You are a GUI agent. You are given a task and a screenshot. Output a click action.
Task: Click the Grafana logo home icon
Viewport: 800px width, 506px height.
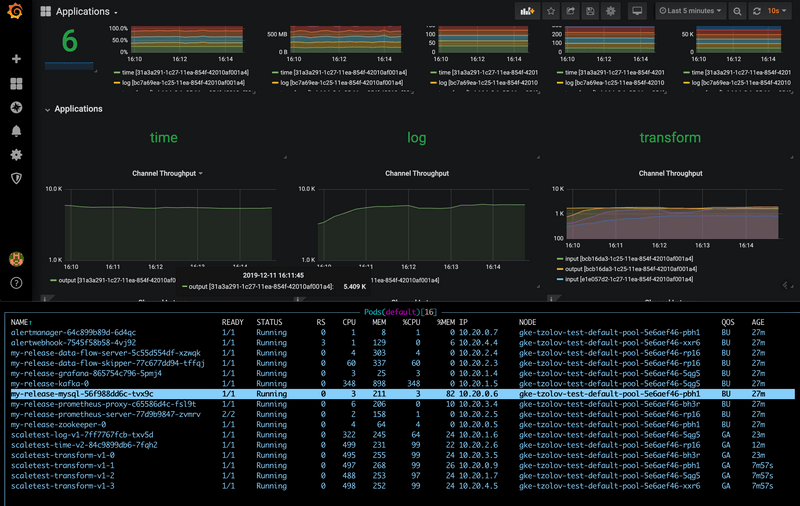(x=15, y=11)
